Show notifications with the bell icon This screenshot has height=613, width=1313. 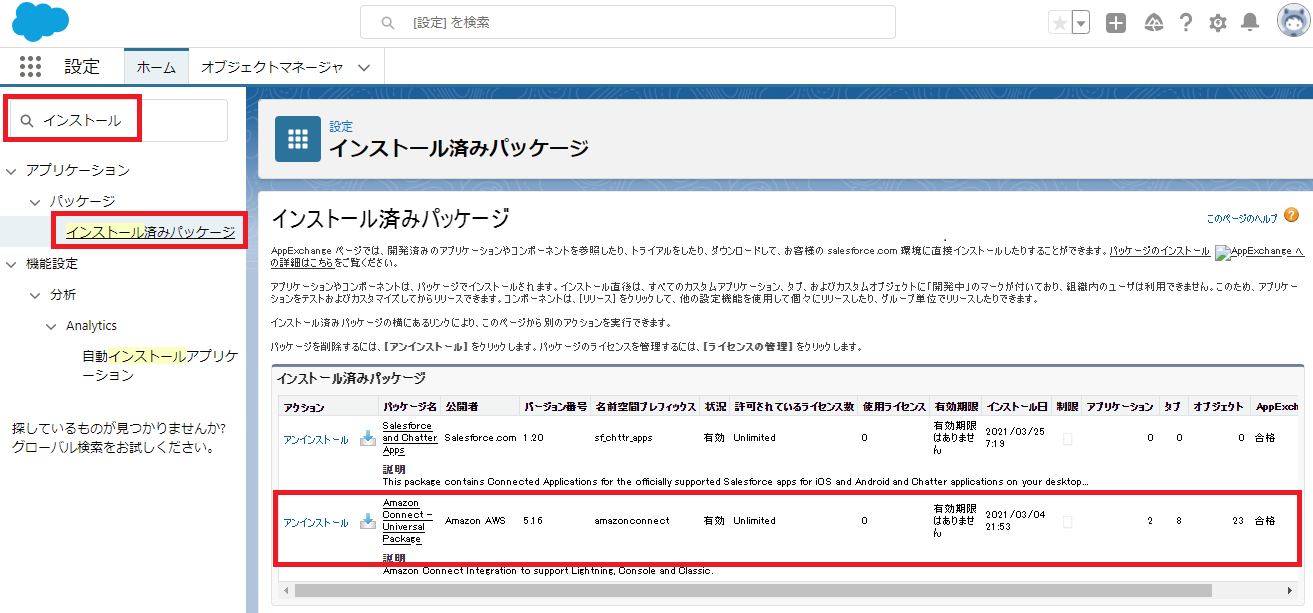pos(1250,23)
